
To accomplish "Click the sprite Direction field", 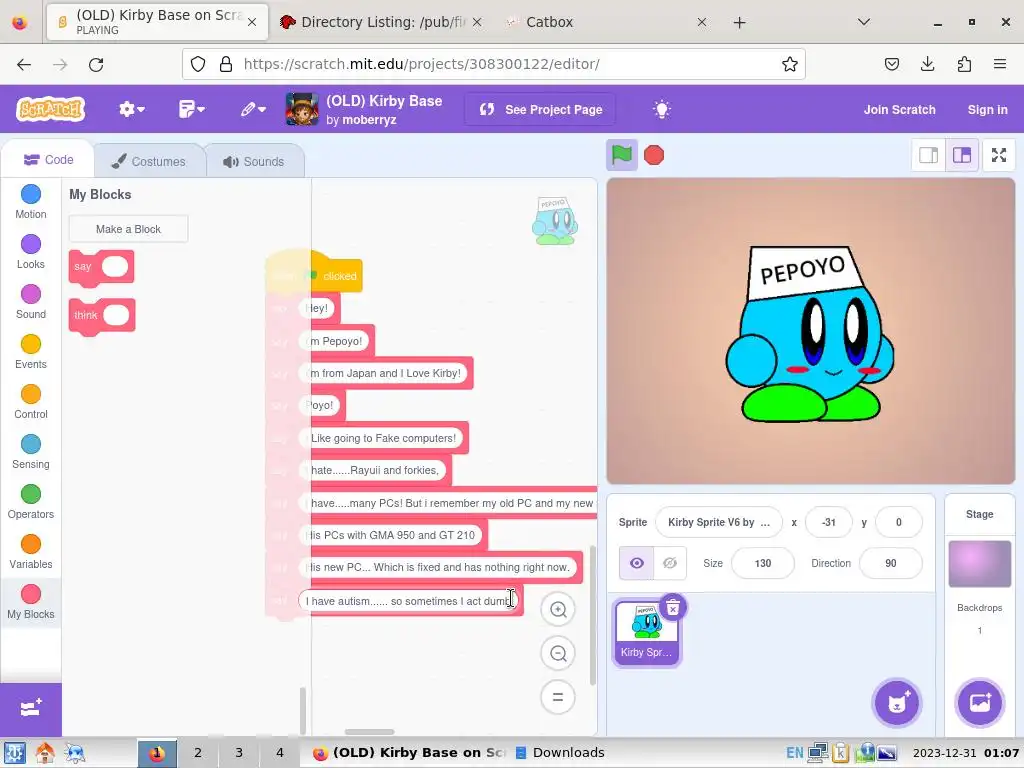I will (891, 563).
